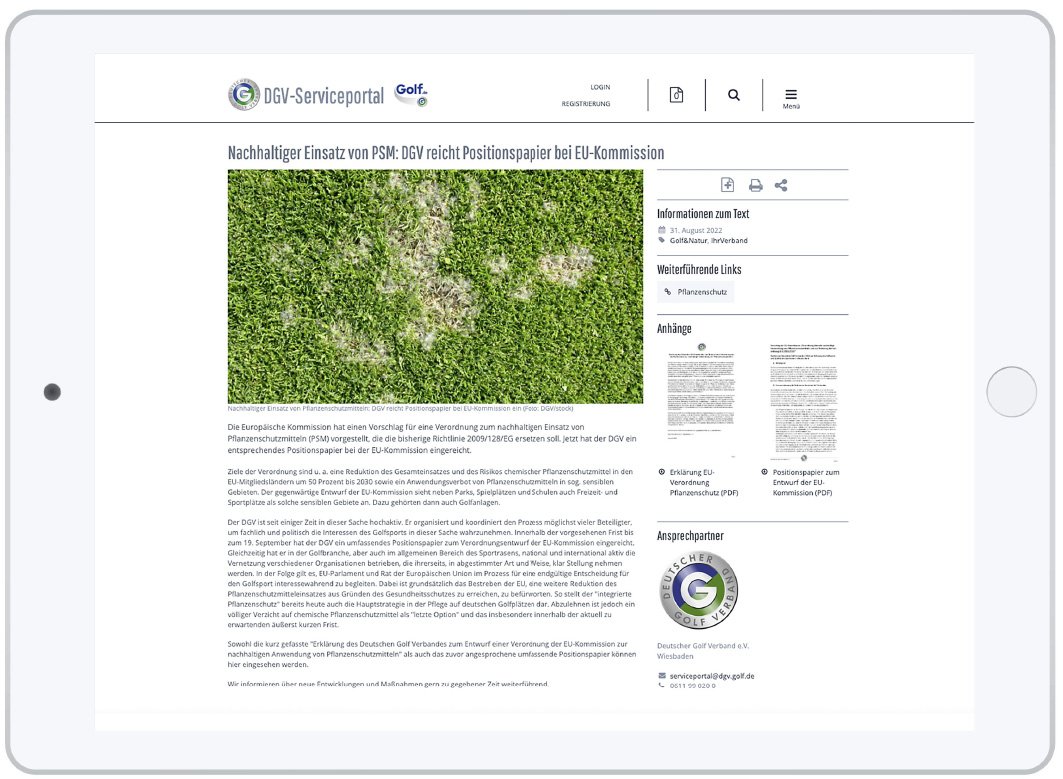Image resolution: width=1063 pixels, height=779 pixels.
Task: Open the Erklärung EU-Verordnung PDF thumbnail
Action: 701,400
